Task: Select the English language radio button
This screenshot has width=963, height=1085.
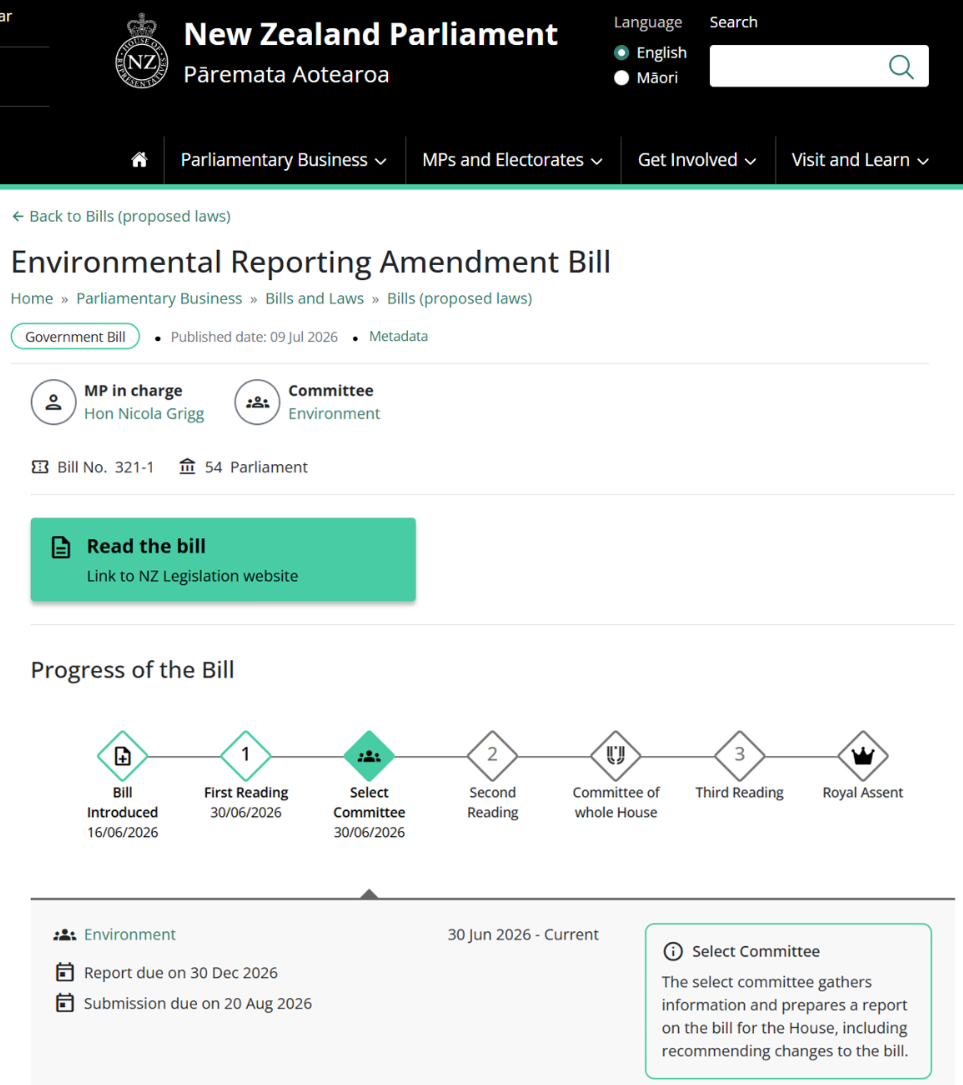Action: coord(621,53)
